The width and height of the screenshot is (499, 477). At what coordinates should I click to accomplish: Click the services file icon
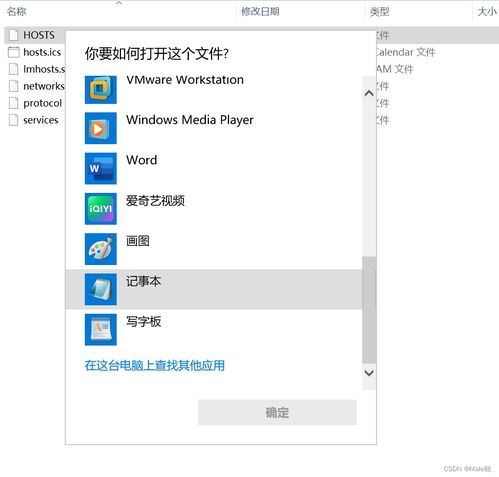tap(13, 120)
